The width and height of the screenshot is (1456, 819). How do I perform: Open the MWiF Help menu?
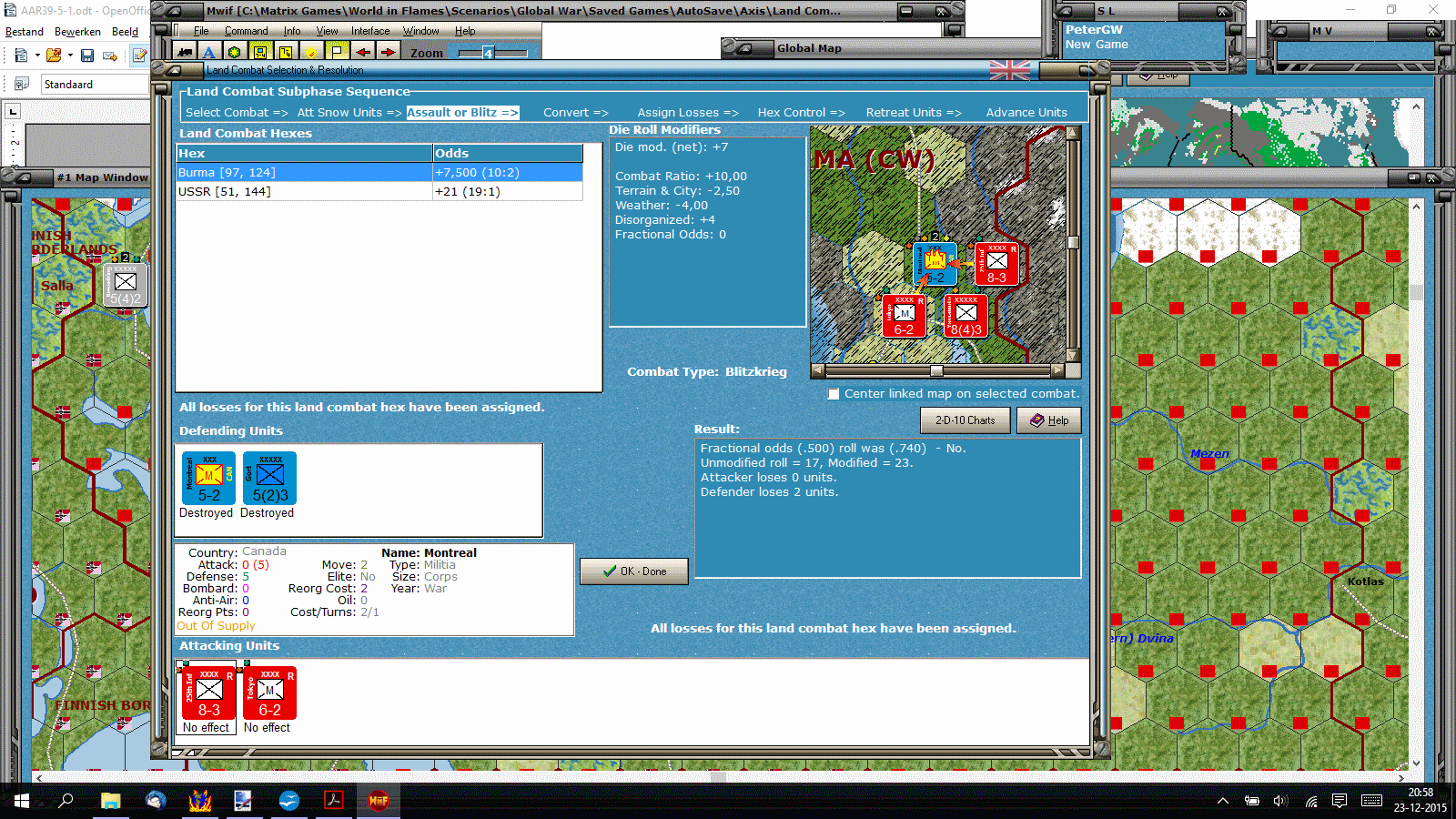point(465,31)
